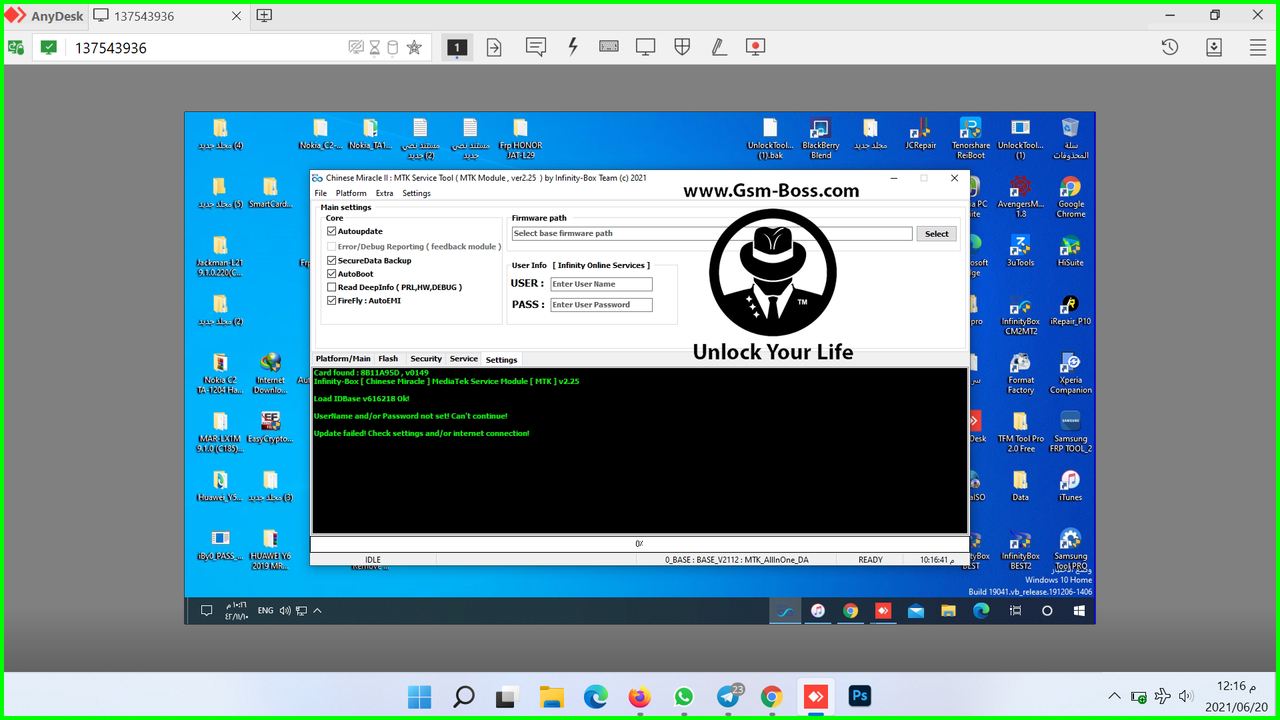Open 3uTools desktop shortcut
Image resolution: width=1280 pixels, height=720 pixels.
click(1020, 251)
